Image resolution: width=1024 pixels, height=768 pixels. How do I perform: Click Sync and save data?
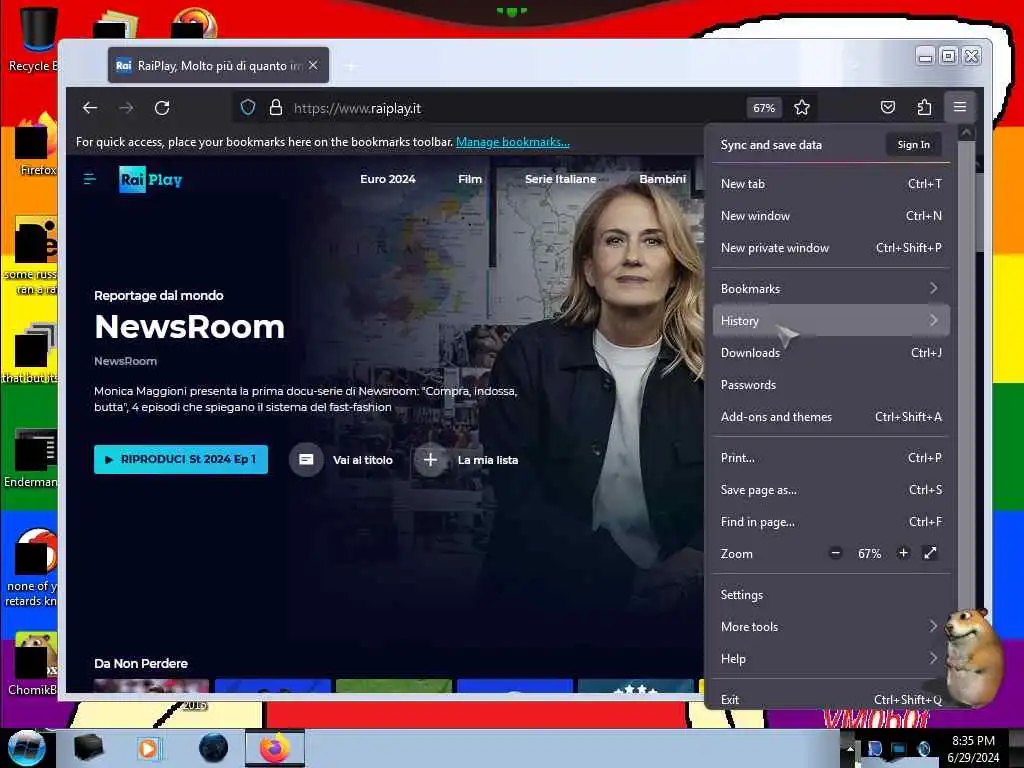click(x=771, y=145)
